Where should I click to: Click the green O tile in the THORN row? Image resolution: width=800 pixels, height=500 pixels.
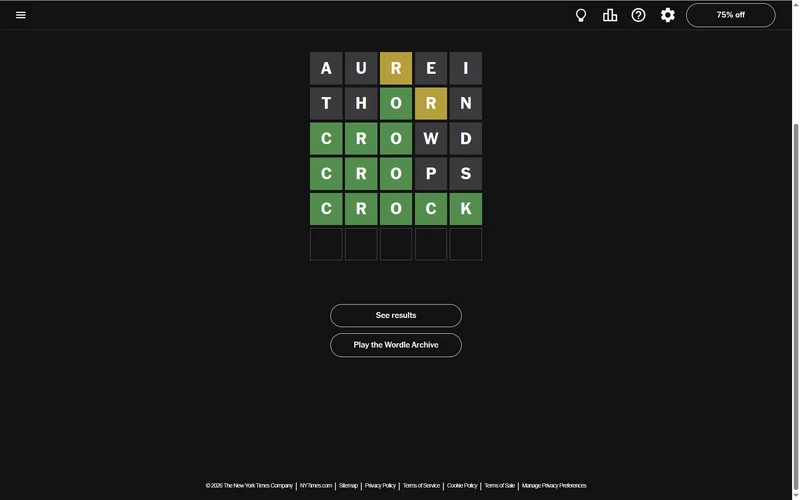point(396,104)
